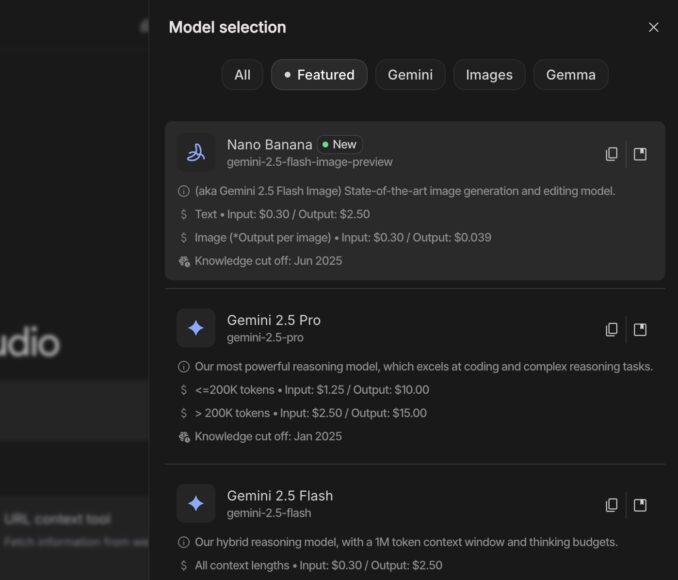Close the Model selection panel

pos(653,27)
